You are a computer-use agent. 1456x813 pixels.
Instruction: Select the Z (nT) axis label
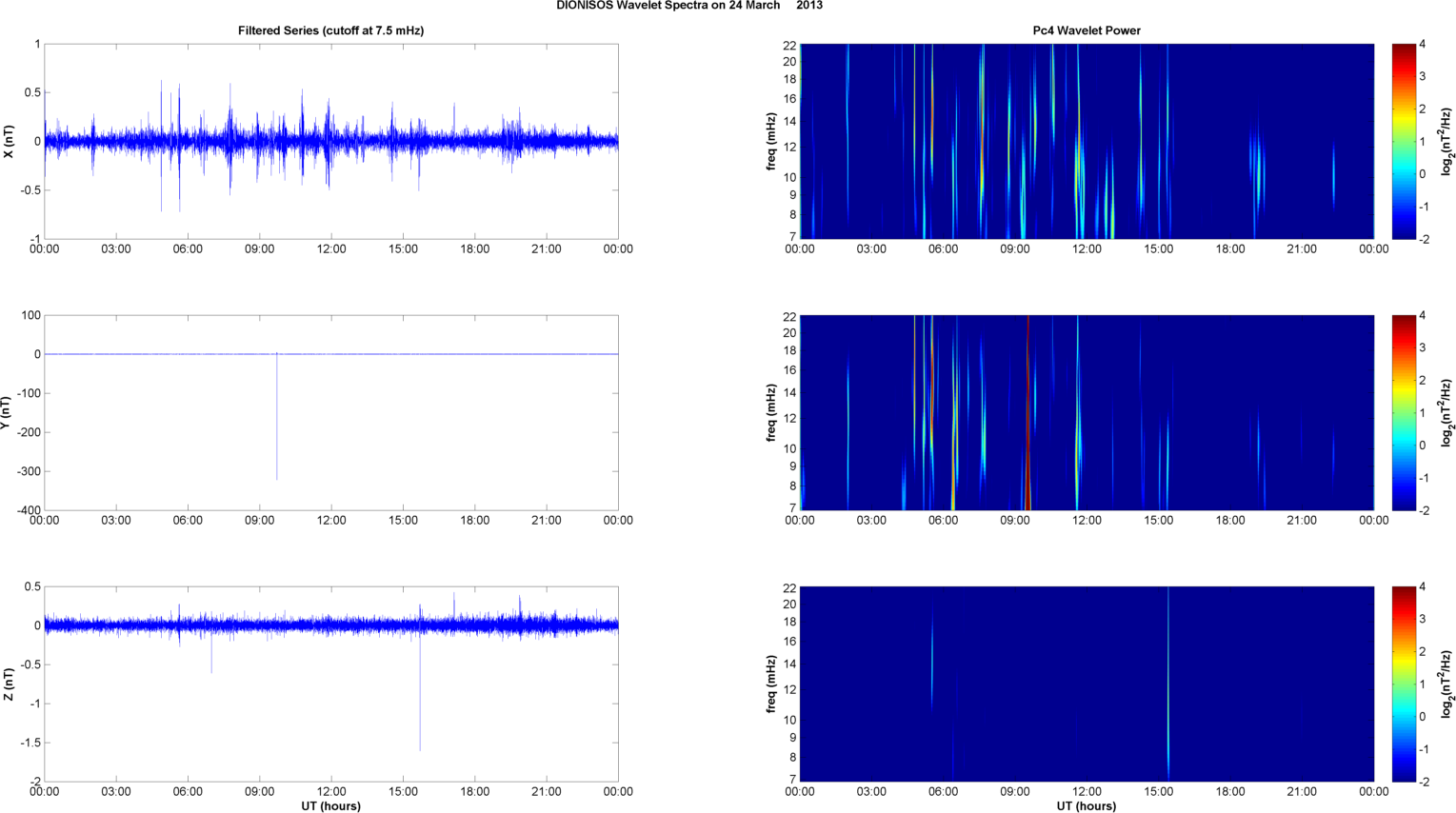pos(9,684)
